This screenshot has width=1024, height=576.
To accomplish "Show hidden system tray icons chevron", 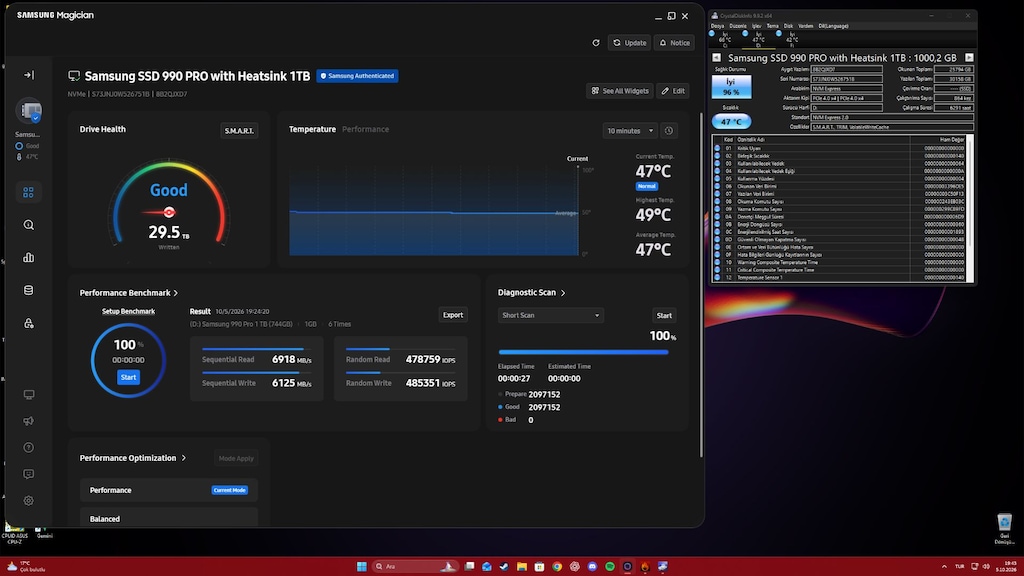I will coord(944,566).
